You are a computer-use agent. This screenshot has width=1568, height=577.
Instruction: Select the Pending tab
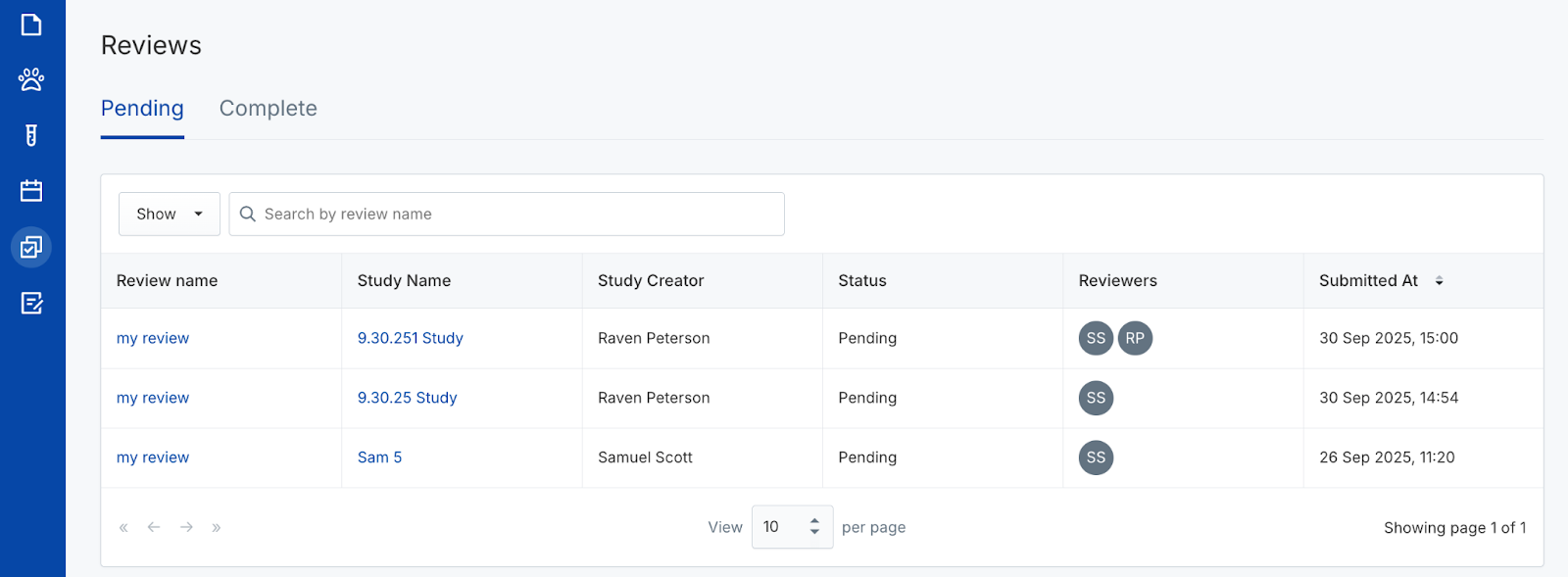point(142,109)
